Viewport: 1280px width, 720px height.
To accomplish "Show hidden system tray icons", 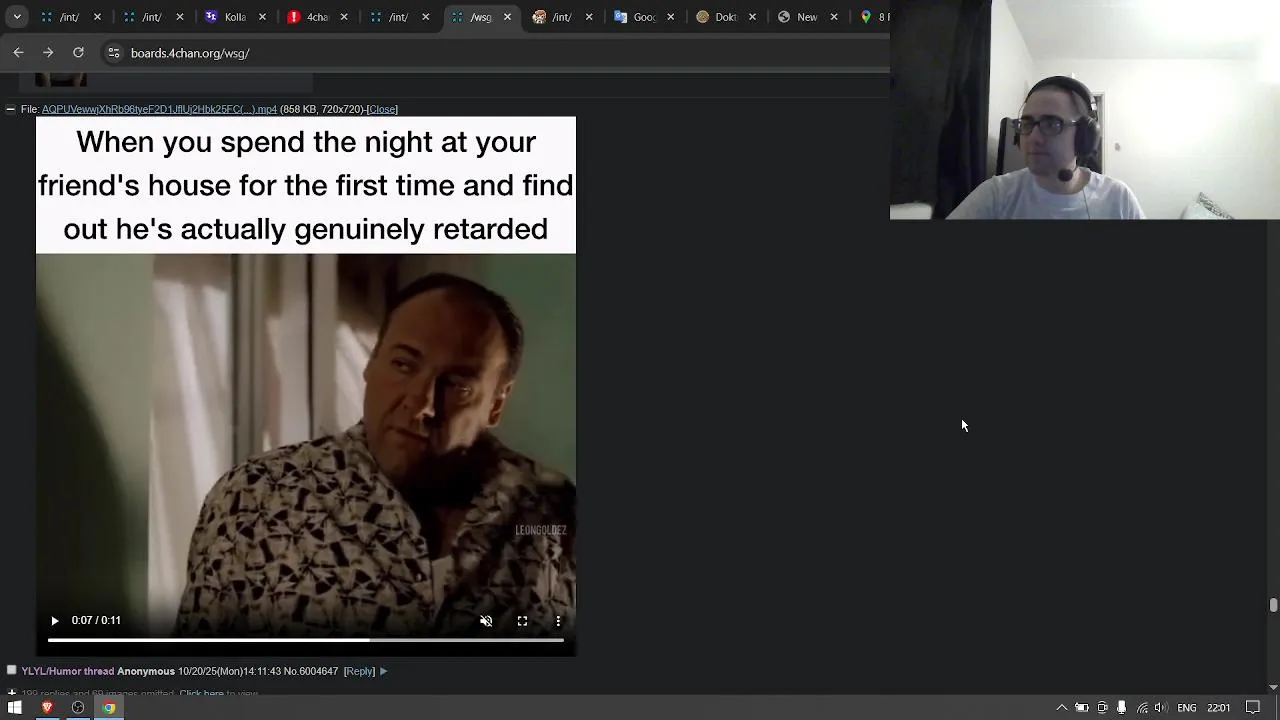I will (1062, 708).
